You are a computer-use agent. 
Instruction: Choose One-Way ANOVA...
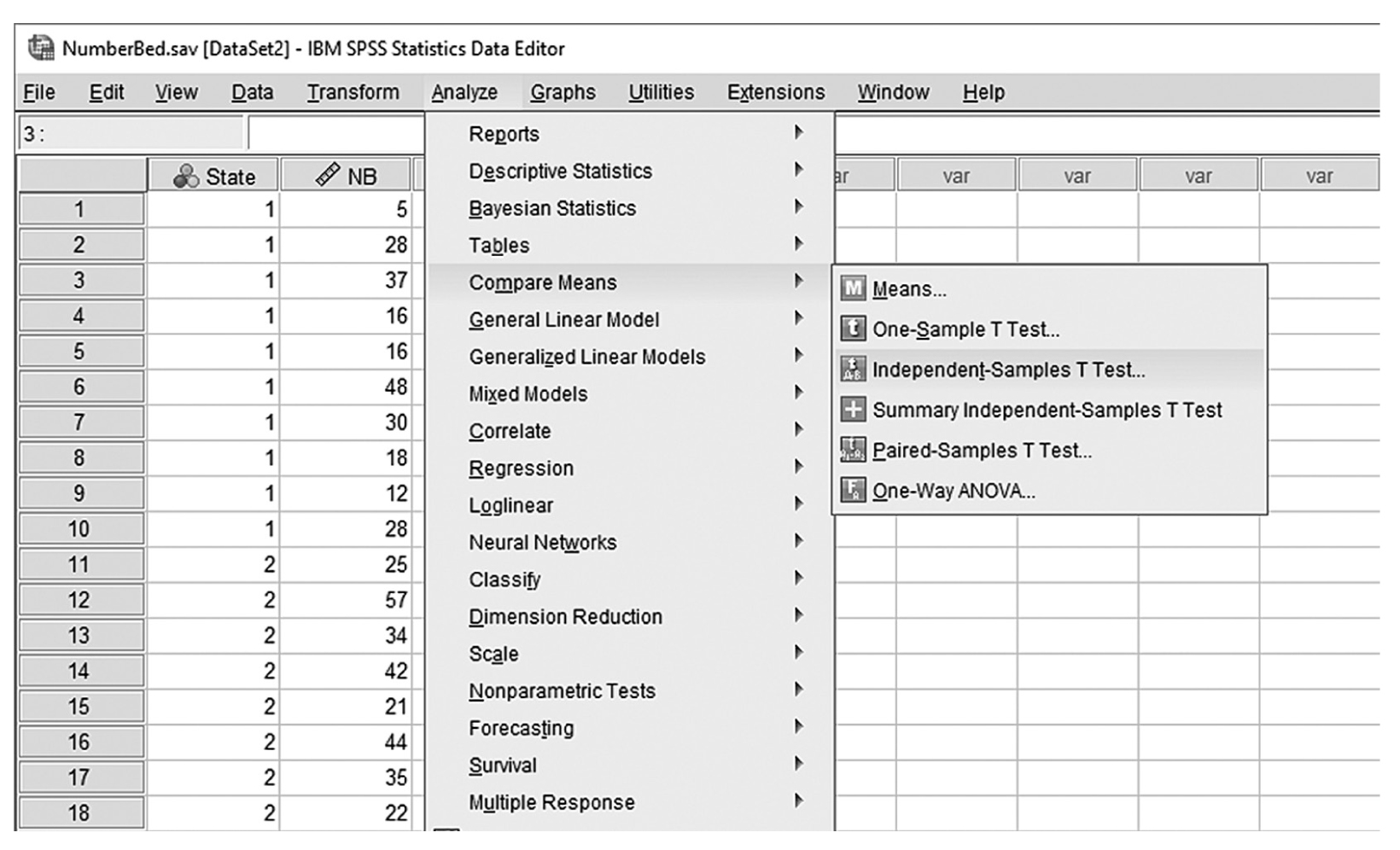(1049, 491)
